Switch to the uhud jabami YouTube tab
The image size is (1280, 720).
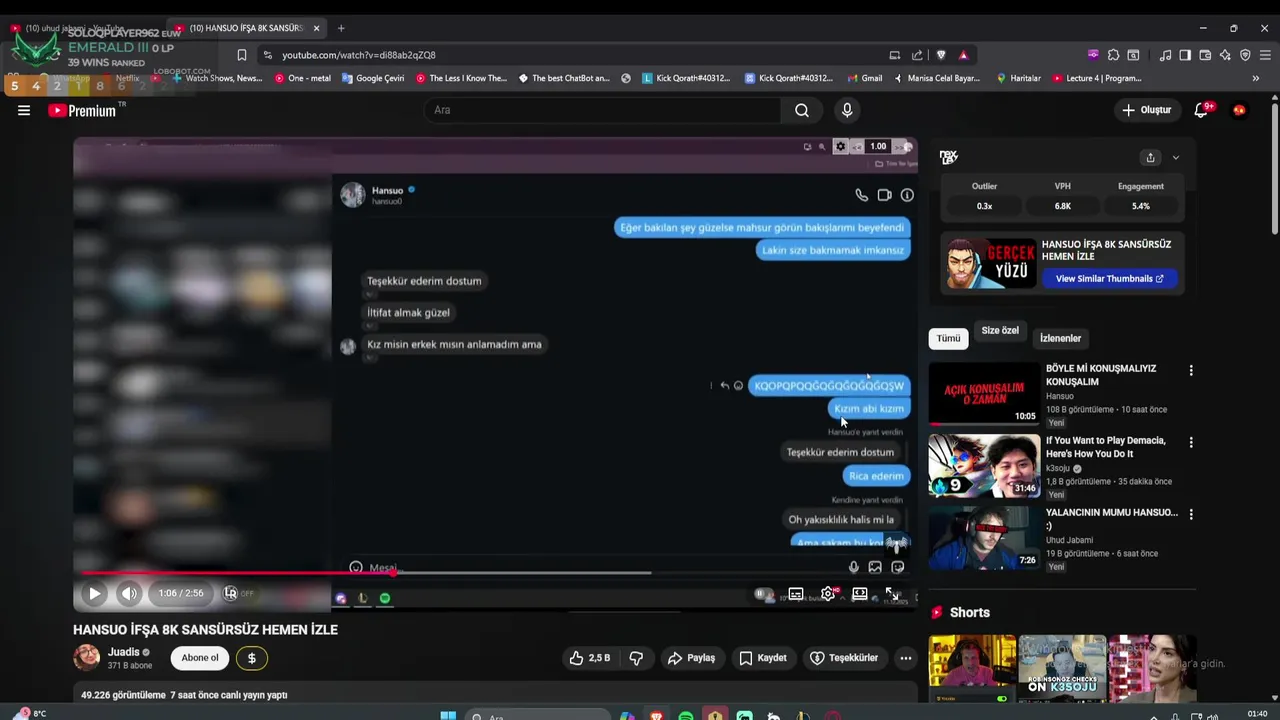(85, 28)
